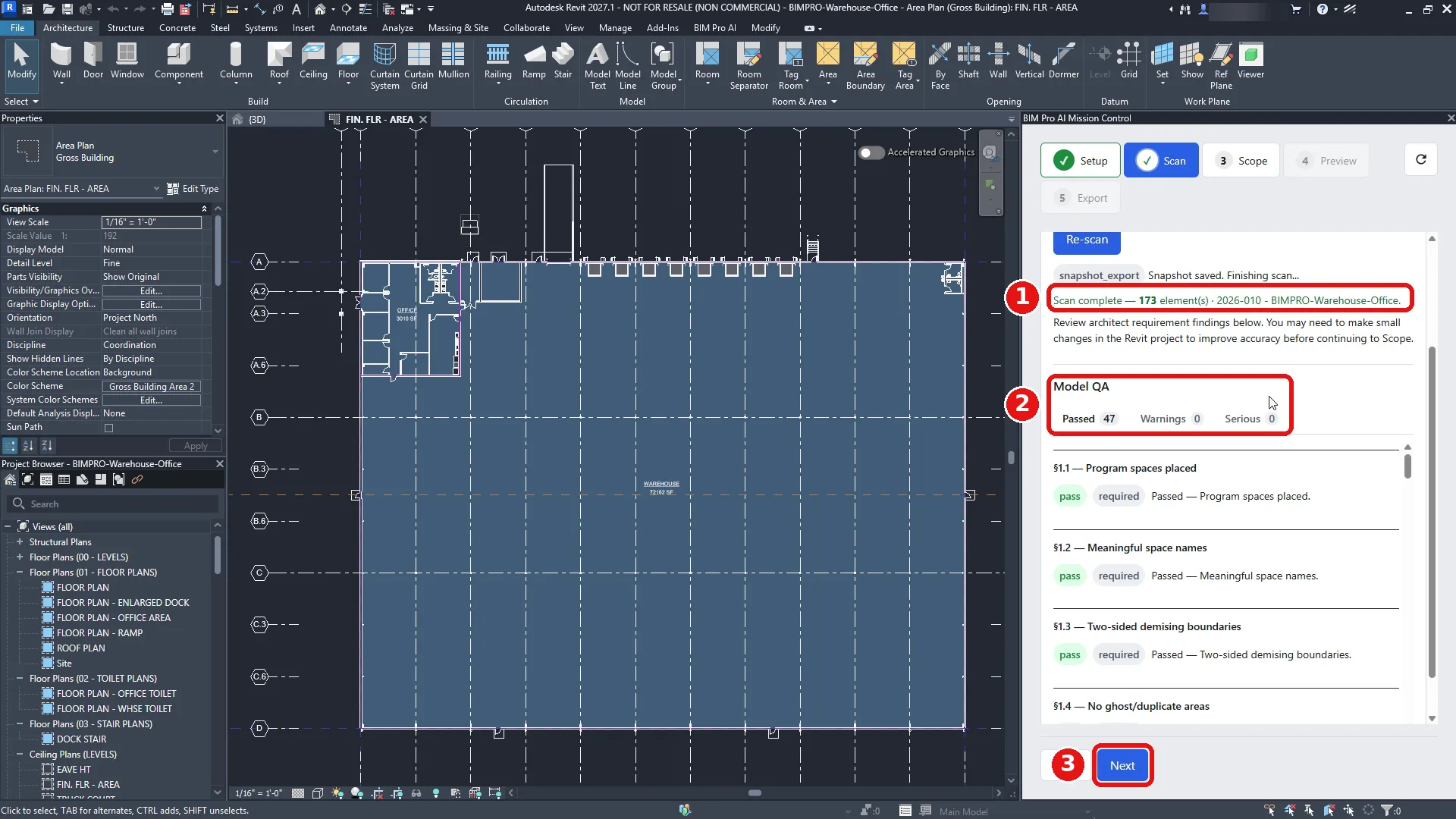1456x819 pixels.
Task: Expand Floor Plans (00 - LEVELS) node
Action: tap(20, 557)
